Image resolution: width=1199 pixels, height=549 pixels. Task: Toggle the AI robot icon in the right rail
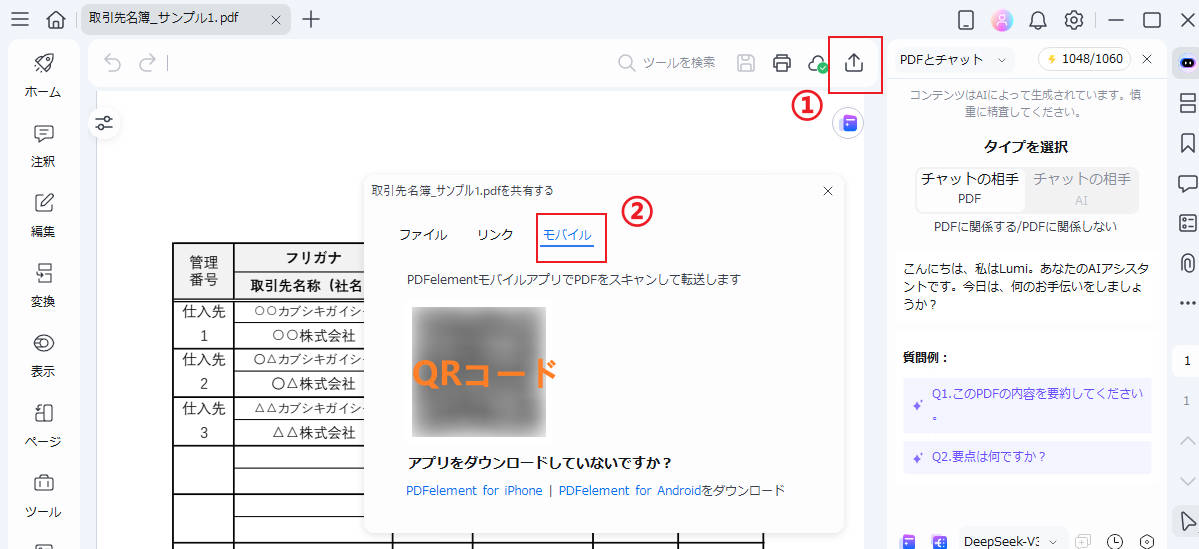point(1187,62)
